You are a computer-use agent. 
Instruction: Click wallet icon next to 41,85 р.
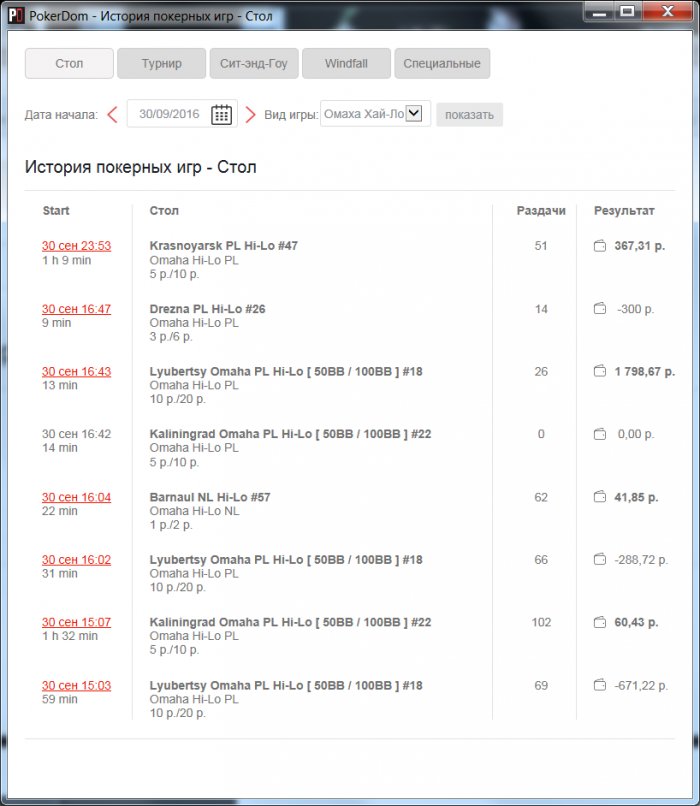click(x=600, y=497)
